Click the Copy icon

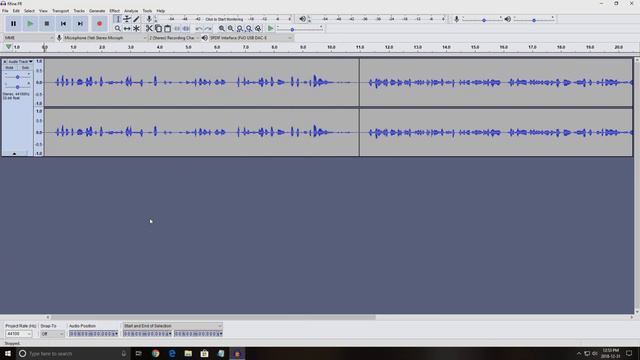point(158,29)
